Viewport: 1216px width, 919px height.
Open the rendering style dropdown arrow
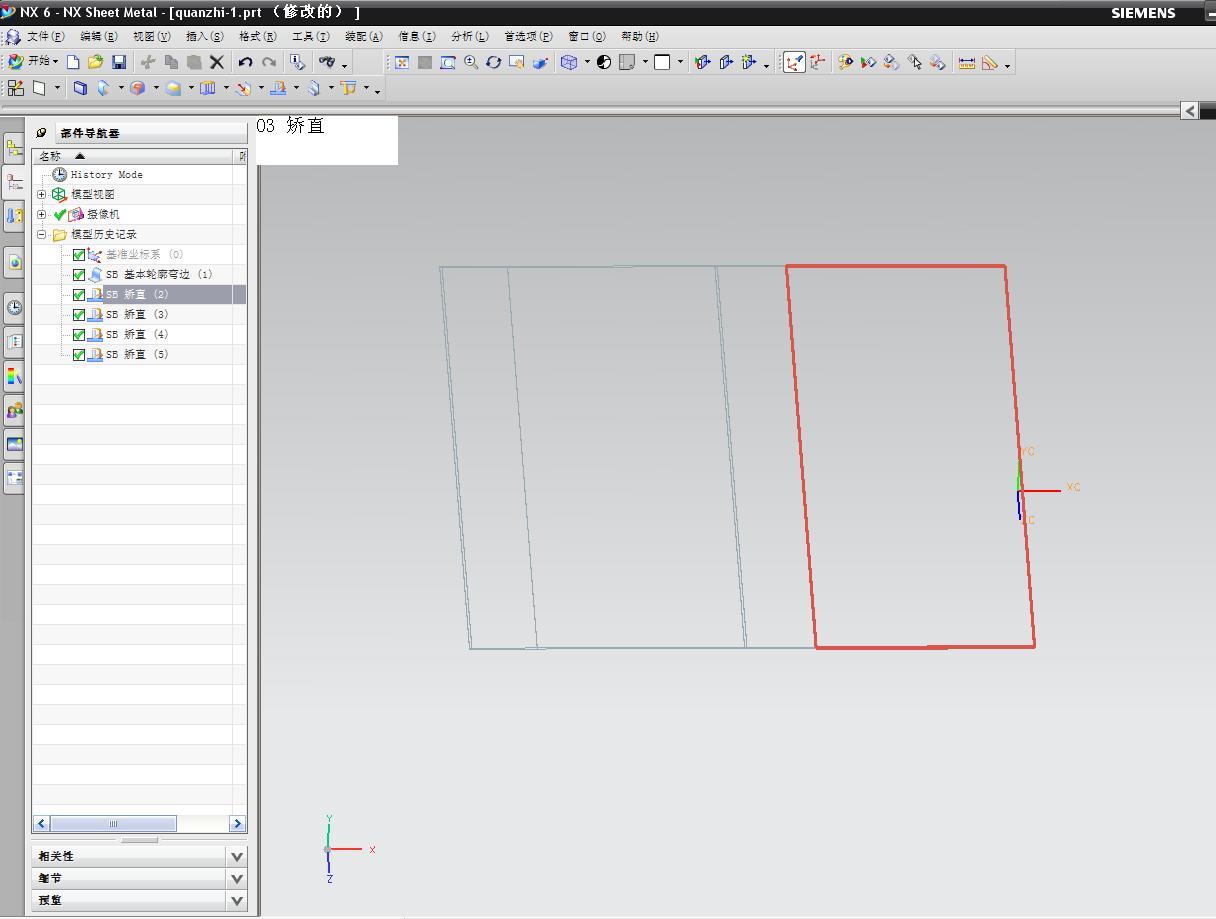[587, 62]
